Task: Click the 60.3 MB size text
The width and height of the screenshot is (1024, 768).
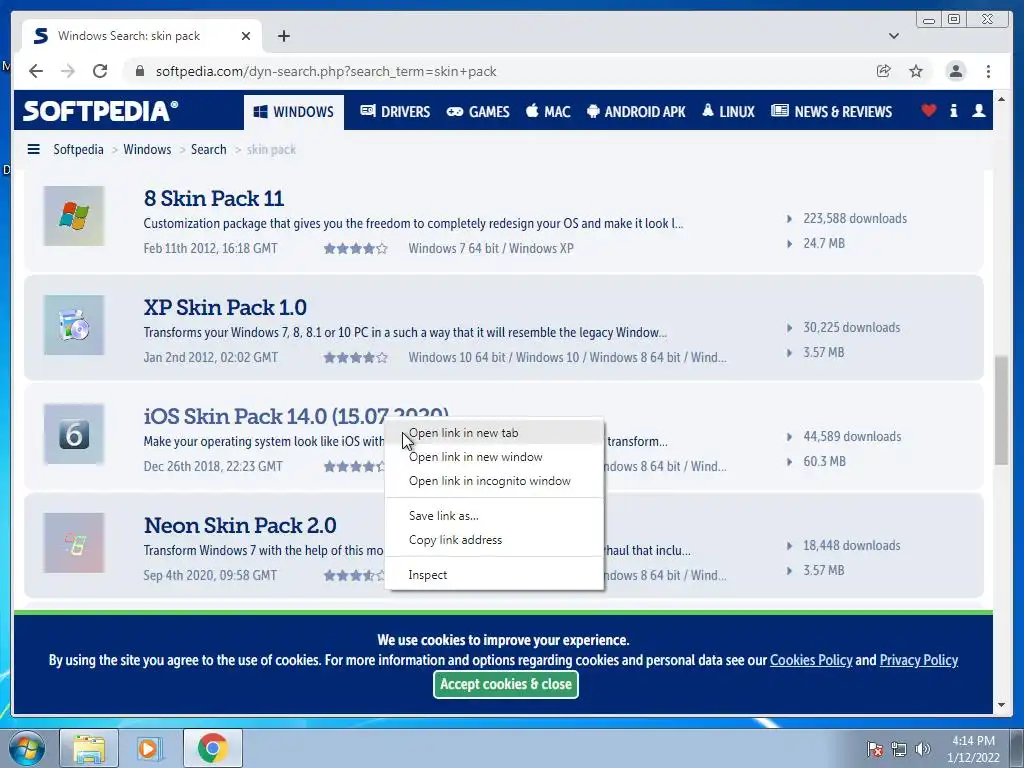Action: [824, 462]
